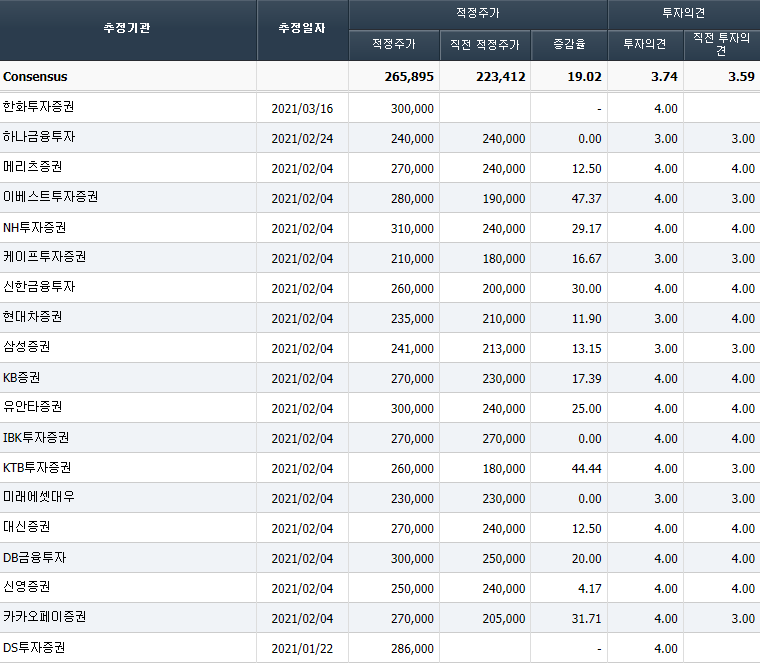Viewport: 762px width, 664px height.
Task: Click the 추정기관 column header
Action: (127, 28)
